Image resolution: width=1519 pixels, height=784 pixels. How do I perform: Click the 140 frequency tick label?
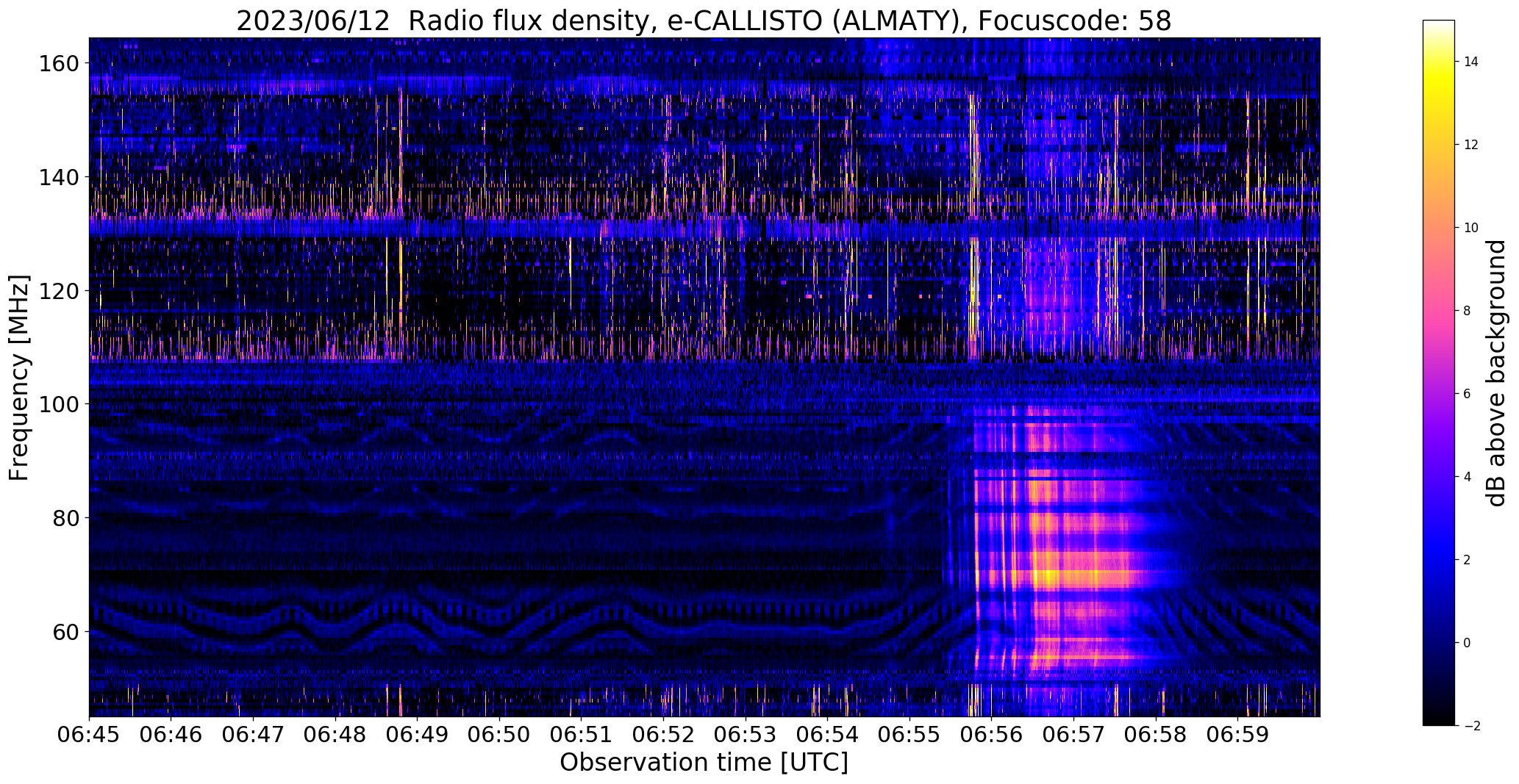tap(57, 177)
